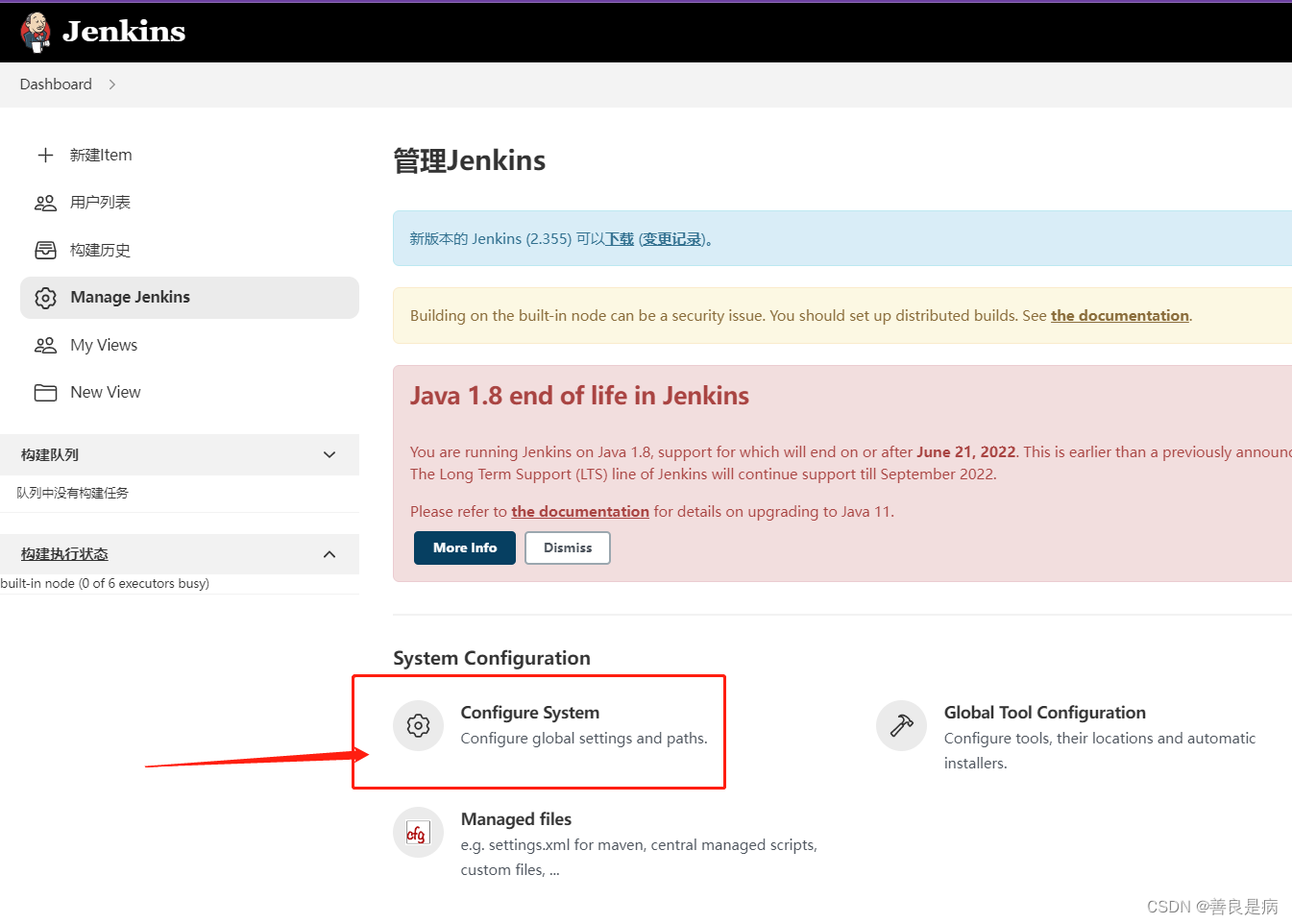Click the gear icon beside Manage Jenkins

click(45, 298)
